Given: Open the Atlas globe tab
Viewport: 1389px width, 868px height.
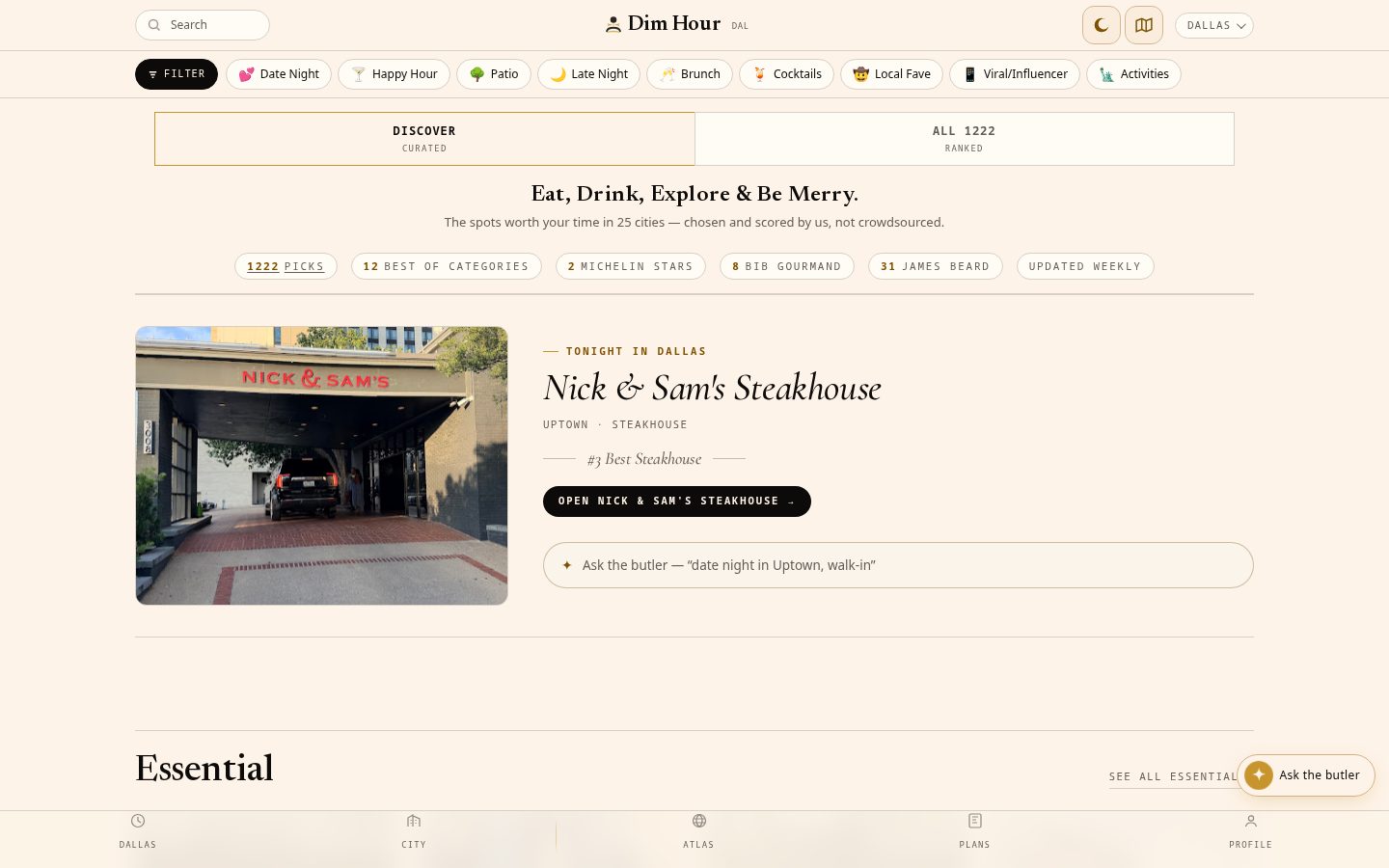Looking at the screenshot, I should [x=699, y=830].
